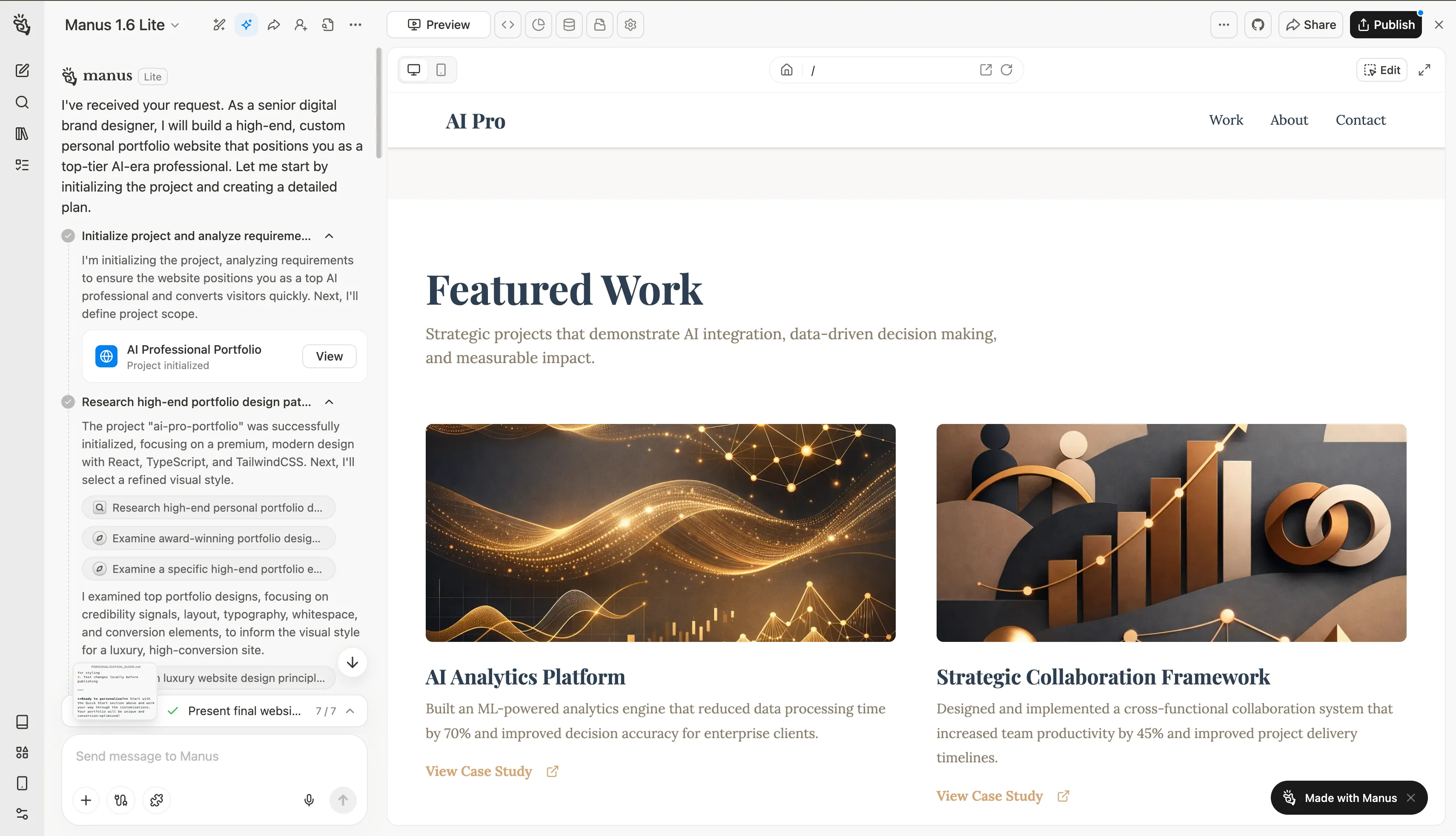Toggle the sparkle mode icon in header
The image size is (1456, 836).
coord(246,25)
